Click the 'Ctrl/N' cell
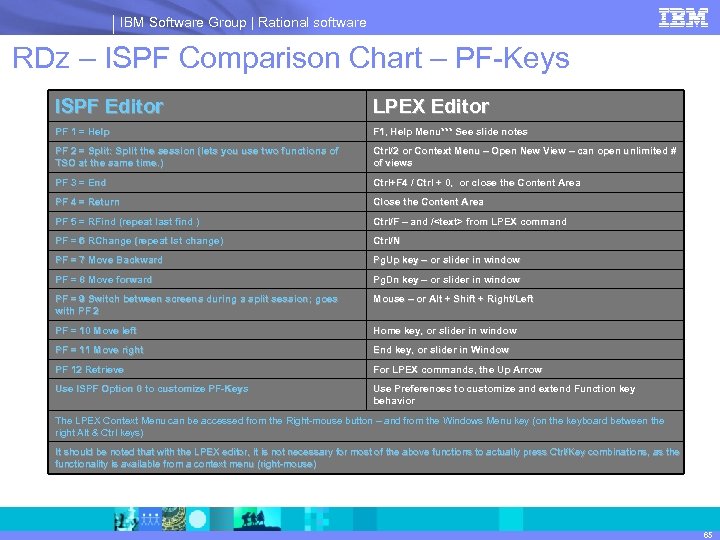Image resolution: width=720 pixels, height=540 pixels. tap(525, 241)
